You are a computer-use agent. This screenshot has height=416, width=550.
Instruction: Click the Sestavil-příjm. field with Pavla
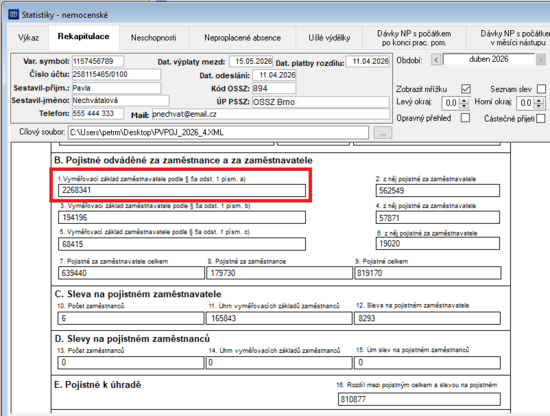pos(116,88)
